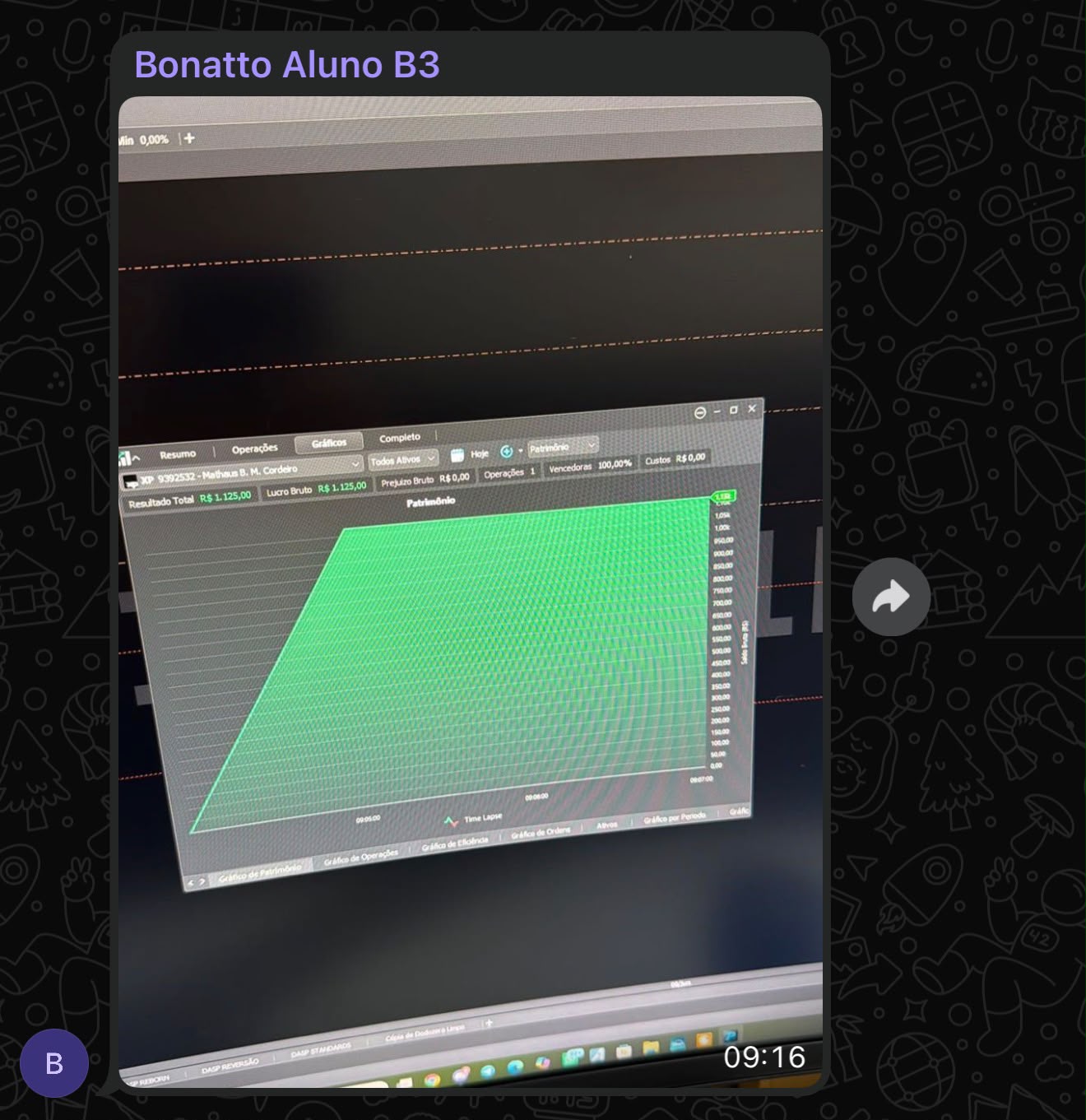Screen dimensions: 1086x1120
Task: Switch to the Operações tab
Action: point(254,448)
